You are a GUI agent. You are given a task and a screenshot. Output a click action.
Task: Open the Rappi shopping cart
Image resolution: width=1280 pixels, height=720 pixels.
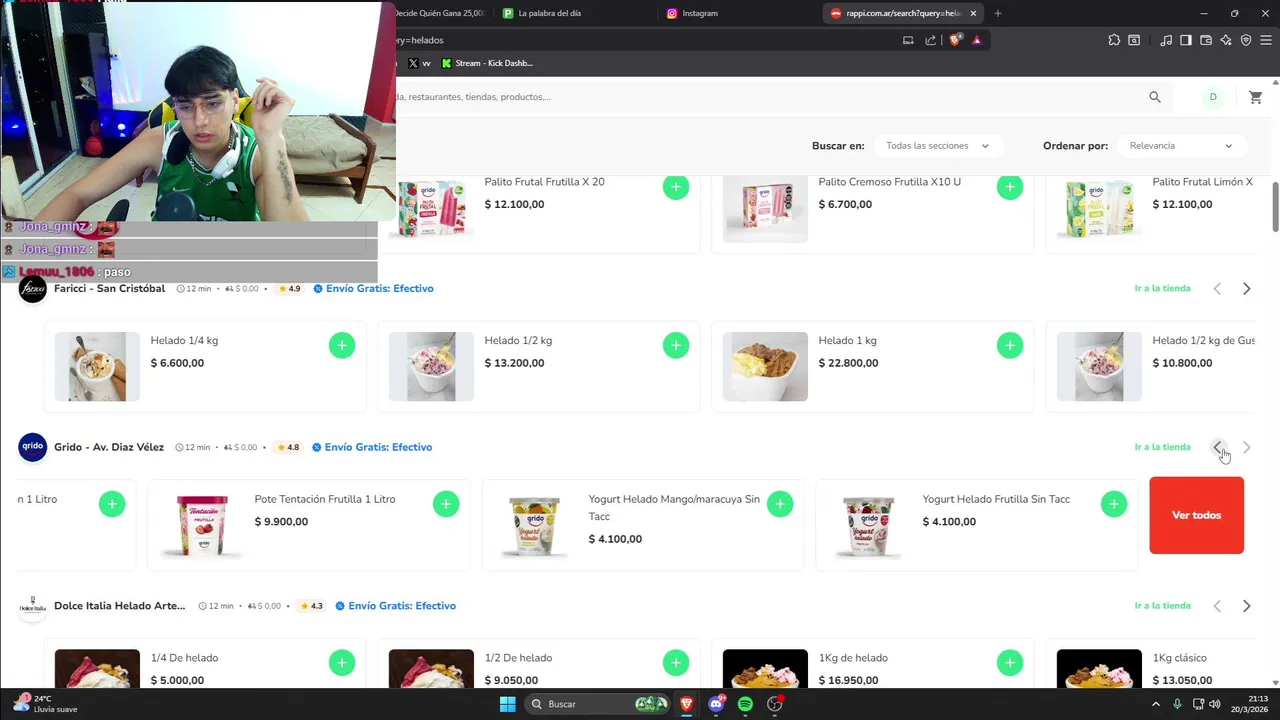tap(1255, 97)
